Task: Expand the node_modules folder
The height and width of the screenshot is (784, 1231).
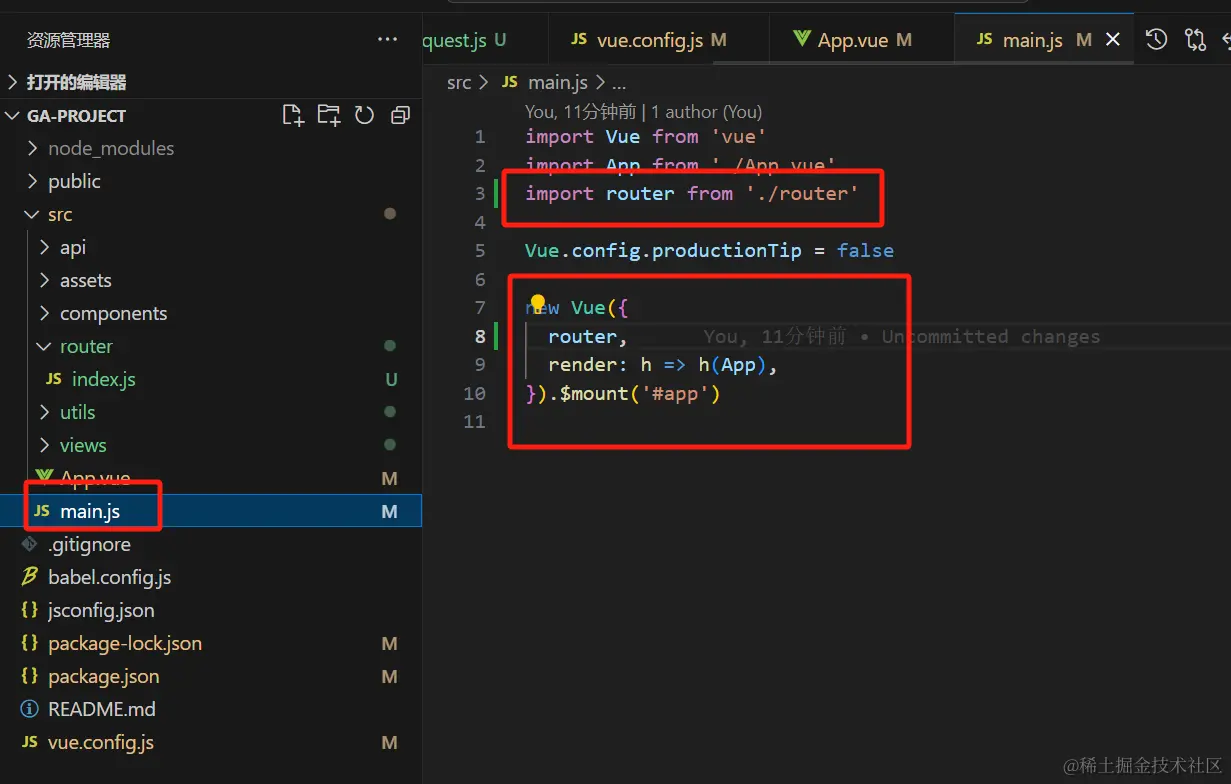Action: 110,148
